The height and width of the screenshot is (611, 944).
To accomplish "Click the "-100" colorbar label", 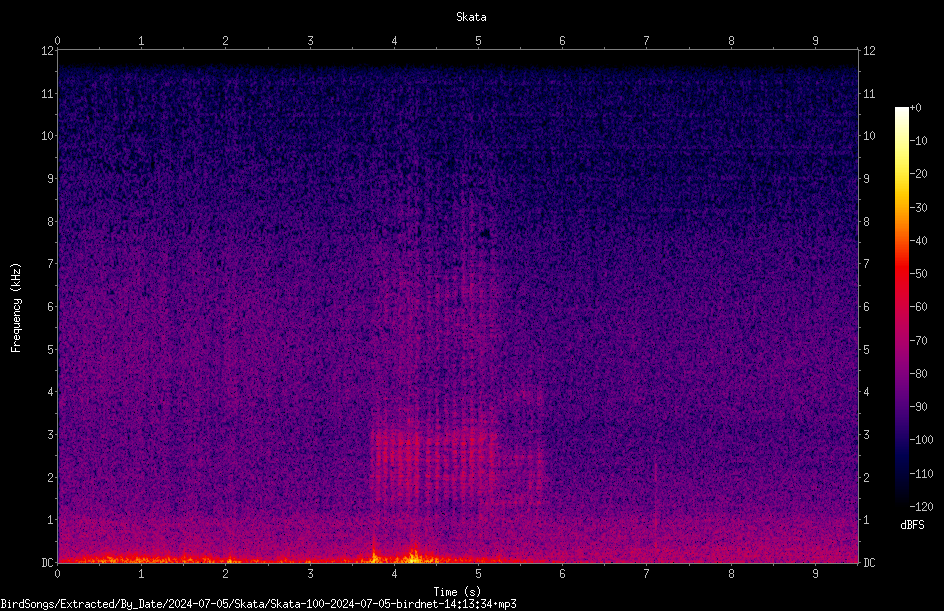I will [921, 440].
